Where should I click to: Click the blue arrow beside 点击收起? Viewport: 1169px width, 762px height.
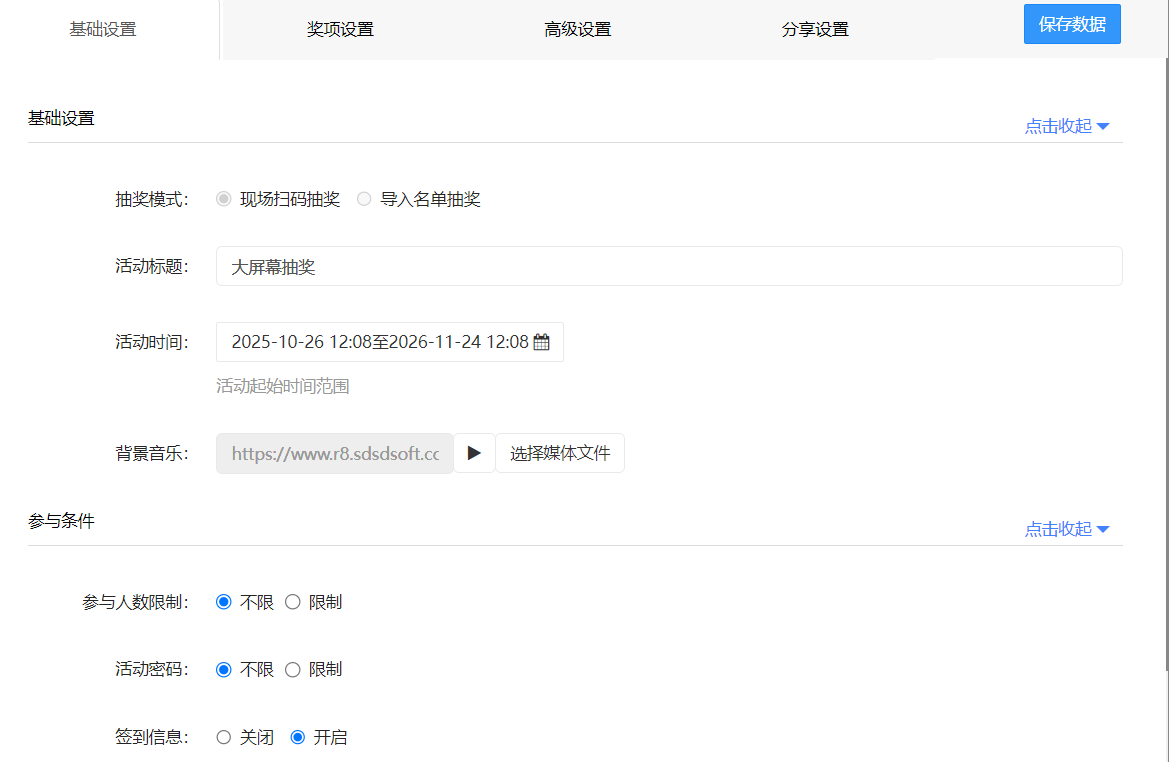(1103, 125)
